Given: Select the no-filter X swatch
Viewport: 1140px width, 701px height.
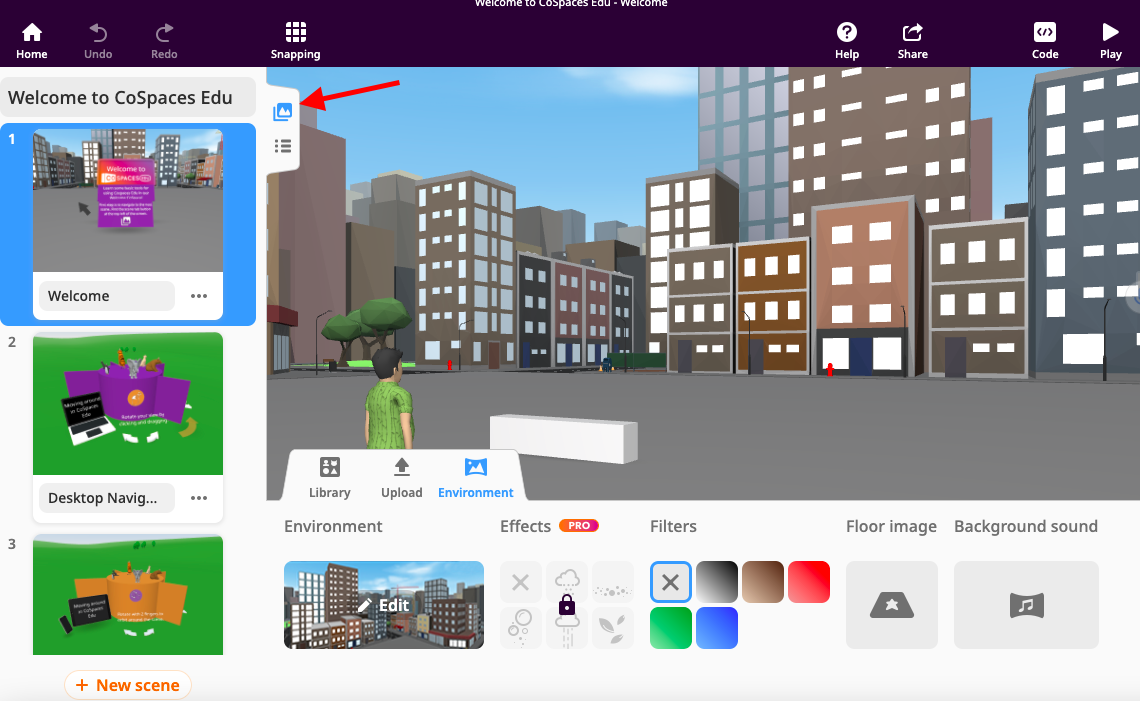Looking at the screenshot, I should [670, 582].
